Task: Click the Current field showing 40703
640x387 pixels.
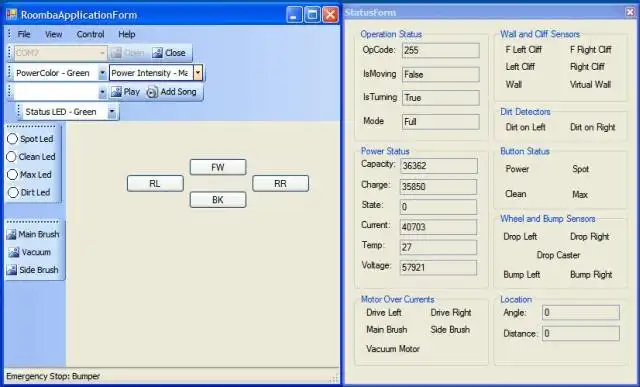Action: pyautogui.click(x=438, y=227)
